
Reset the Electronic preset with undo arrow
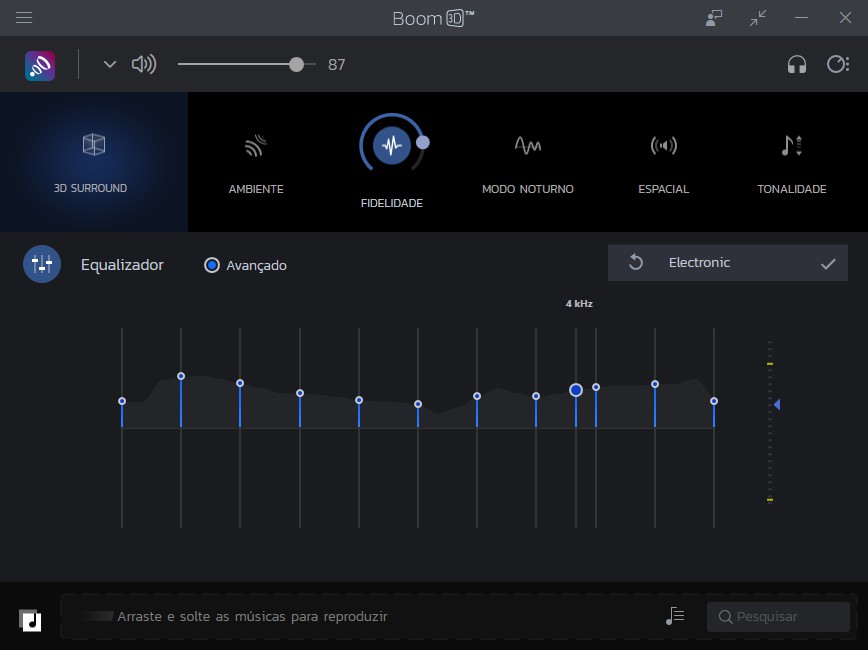pyautogui.click(x=636, y=262)
